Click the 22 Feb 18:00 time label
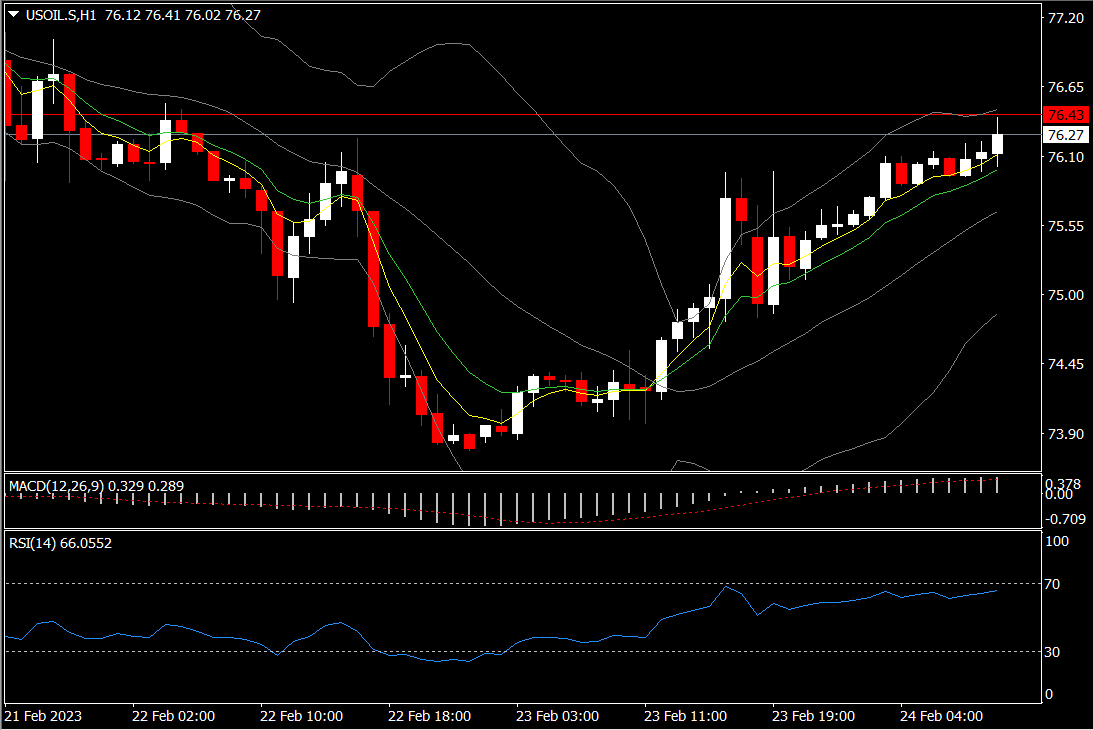This screenshot has width=1093, height=730. click(x=429, y=717)
